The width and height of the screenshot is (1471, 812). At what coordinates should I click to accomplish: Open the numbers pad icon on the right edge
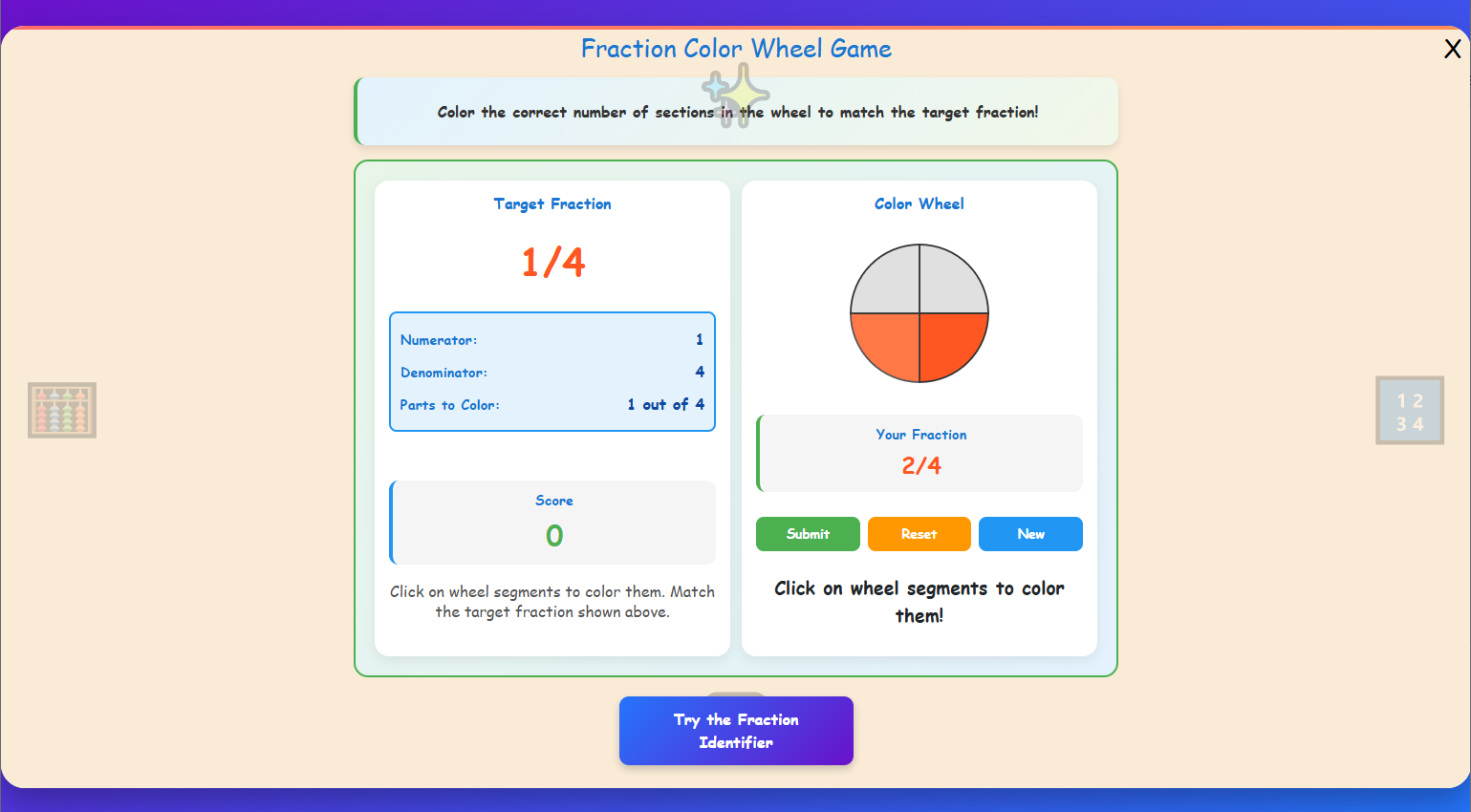click(1409, 410)
